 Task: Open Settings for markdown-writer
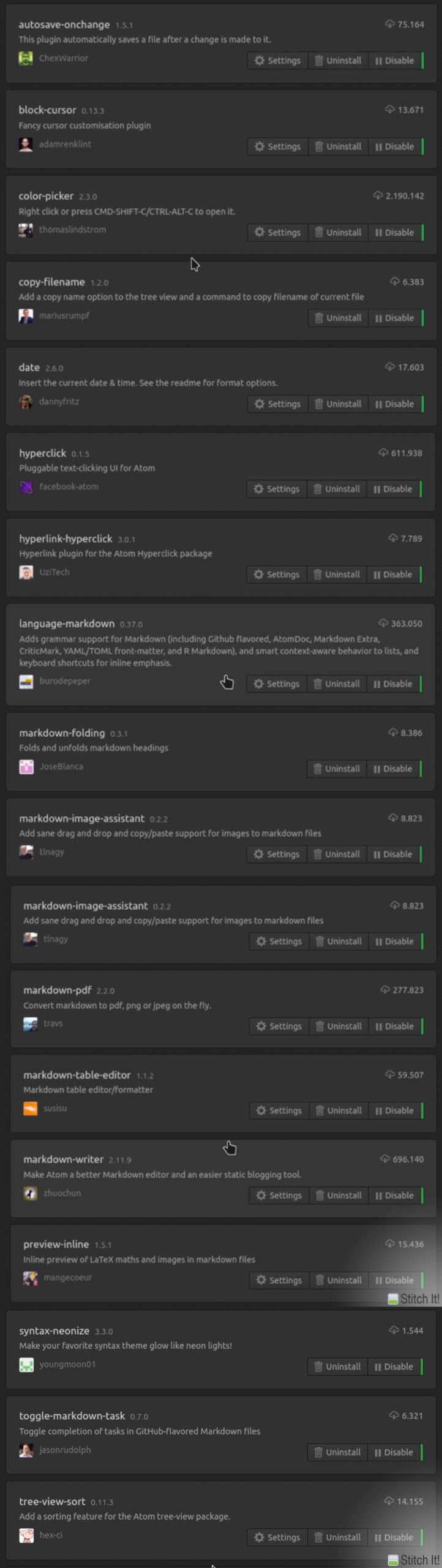pos(279,1195)
